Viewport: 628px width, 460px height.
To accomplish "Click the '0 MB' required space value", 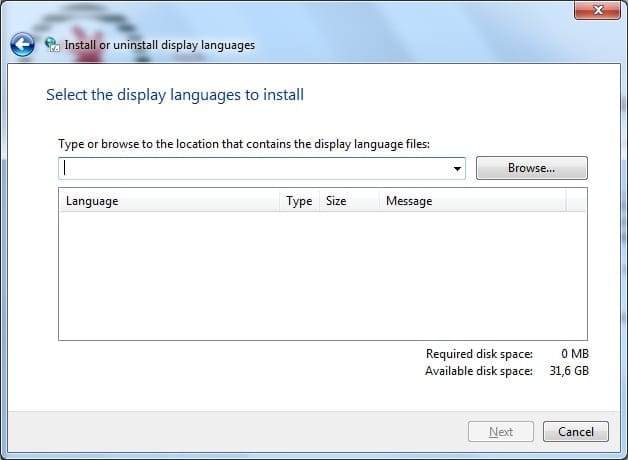I will [x=574, y=354].
